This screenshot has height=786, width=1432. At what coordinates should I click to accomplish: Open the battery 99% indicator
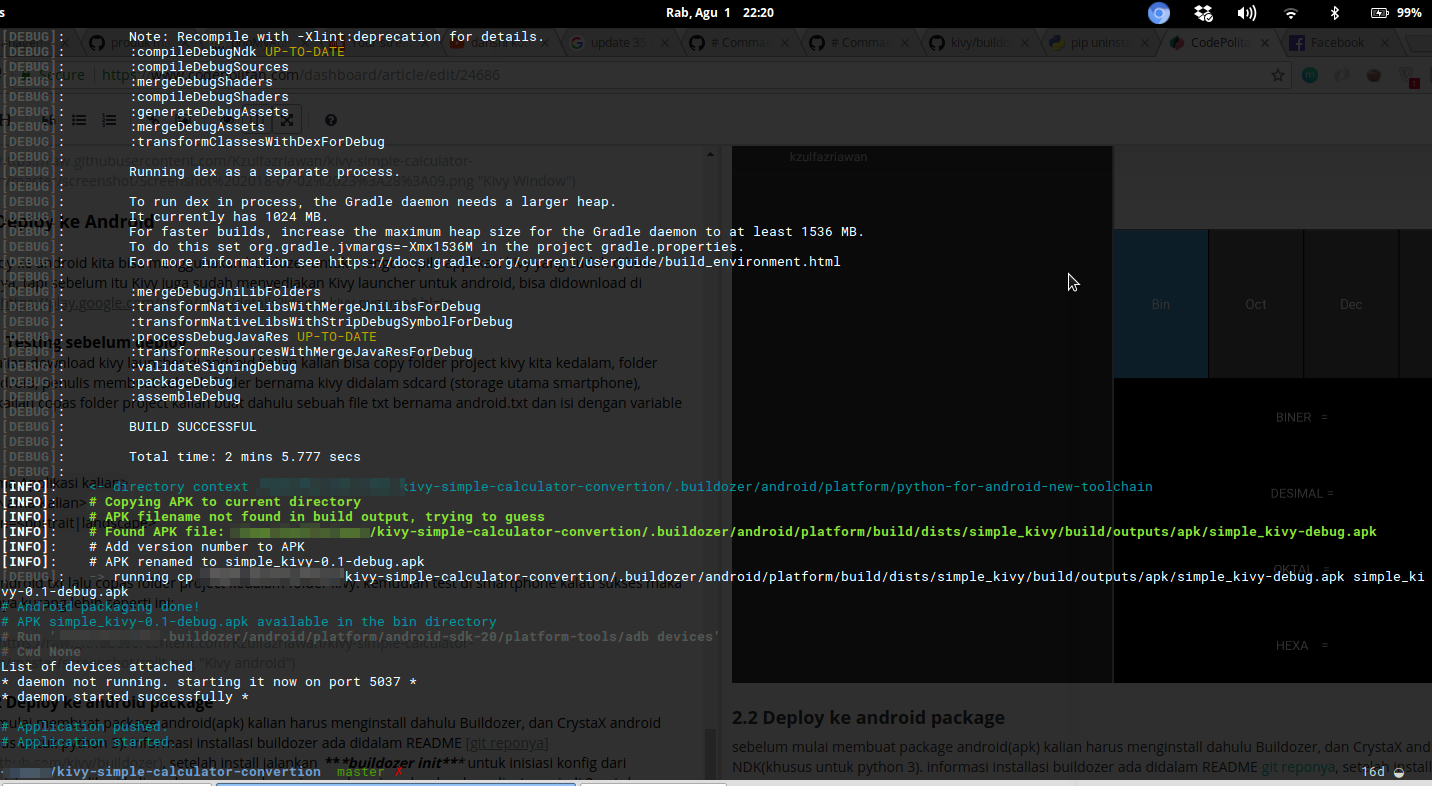(x=1396, y=13)
